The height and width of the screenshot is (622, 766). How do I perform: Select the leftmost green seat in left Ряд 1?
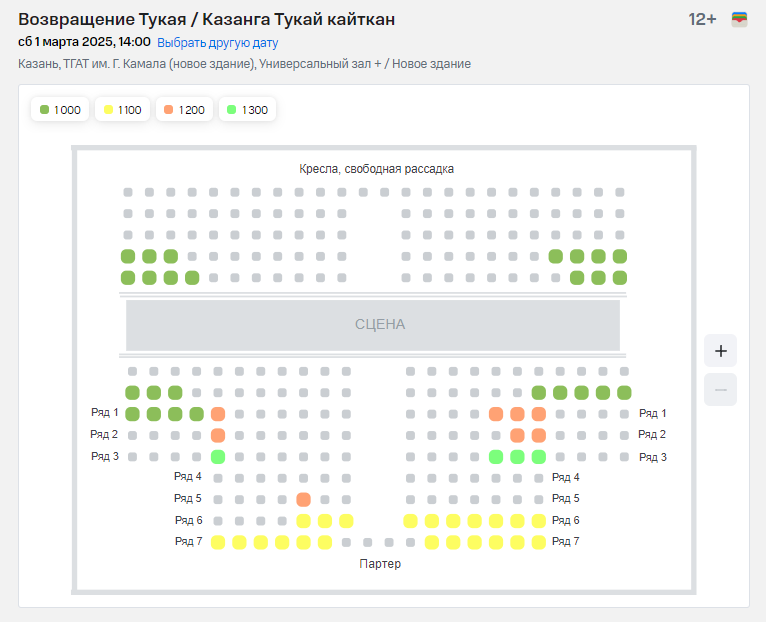(x=132, y=414)
